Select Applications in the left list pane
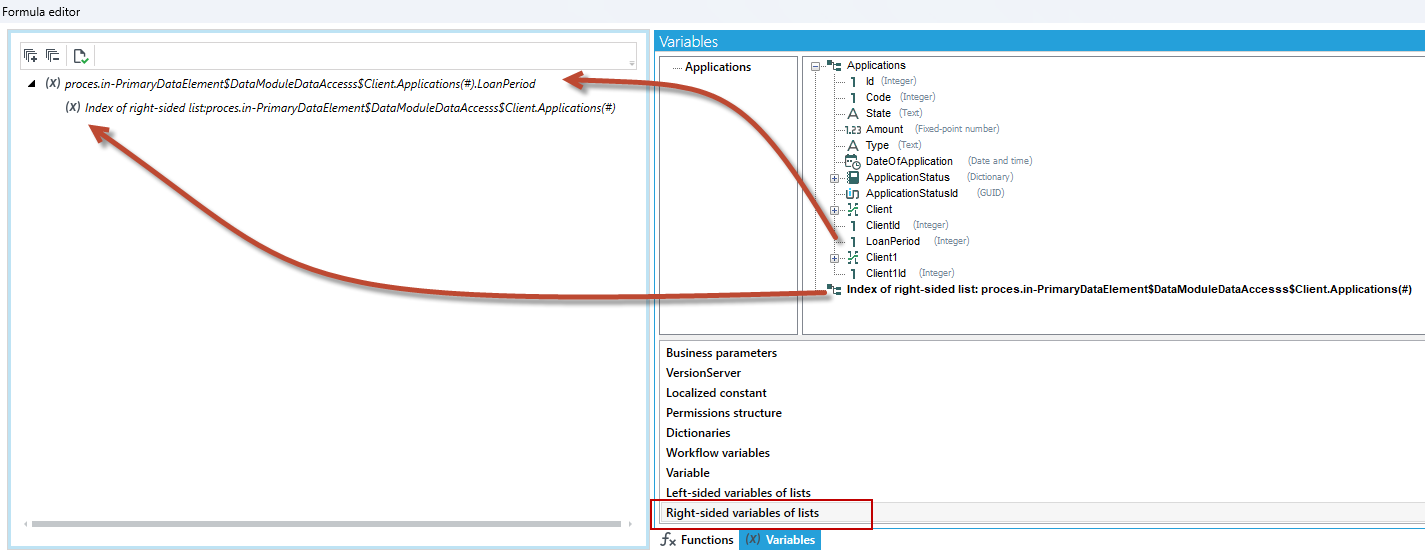1425x553 pixels. coord(718,67)
